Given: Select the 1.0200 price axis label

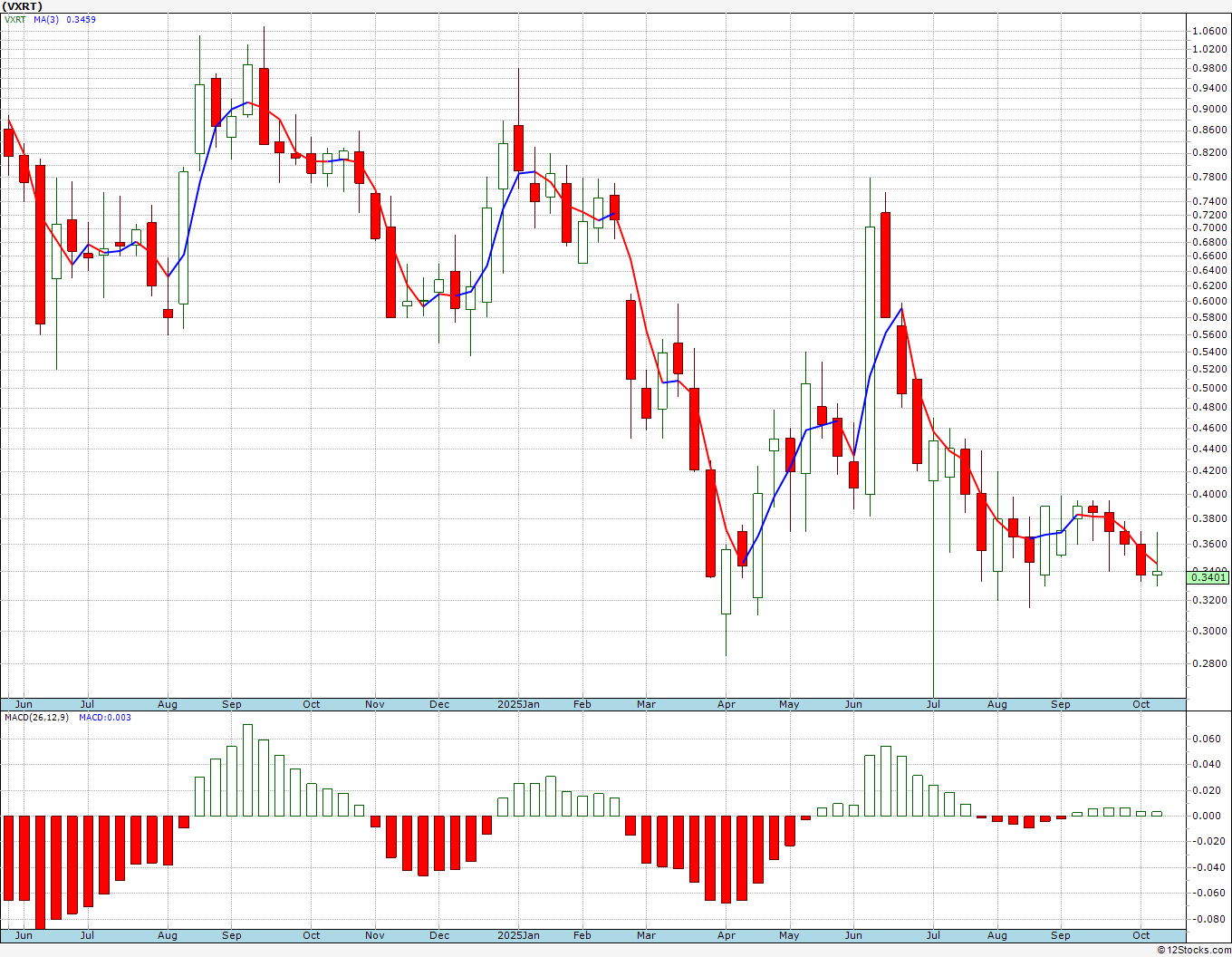Looking at the screenshot, I should pos(1210,49).
